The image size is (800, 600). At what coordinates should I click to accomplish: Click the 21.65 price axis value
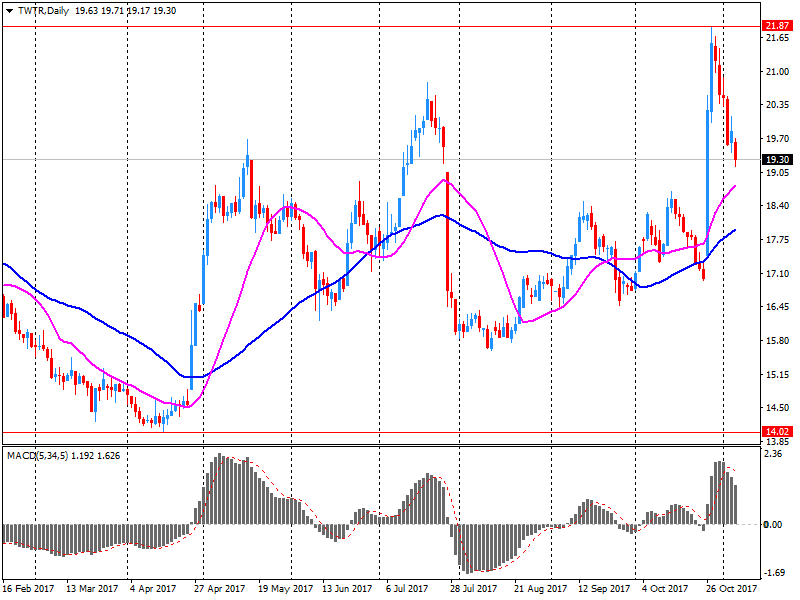[x=777, y=38]
